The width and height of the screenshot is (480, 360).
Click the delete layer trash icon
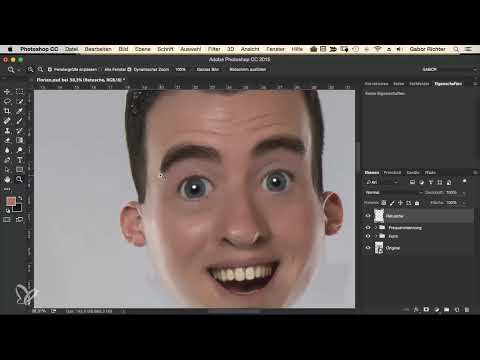[467, 310]
